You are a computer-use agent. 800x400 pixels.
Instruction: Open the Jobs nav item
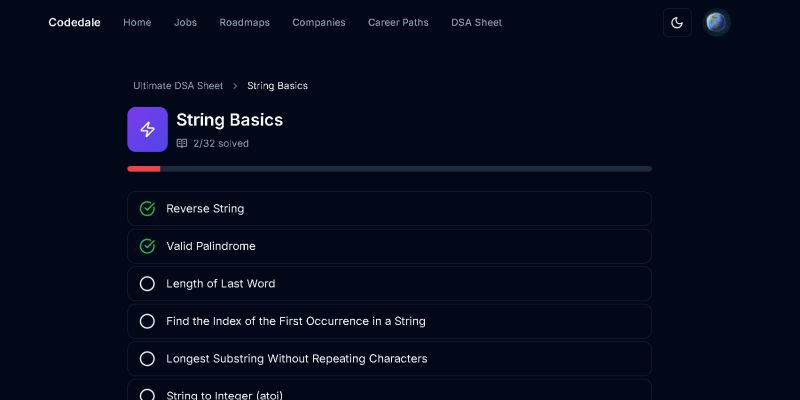click(185, 22)
